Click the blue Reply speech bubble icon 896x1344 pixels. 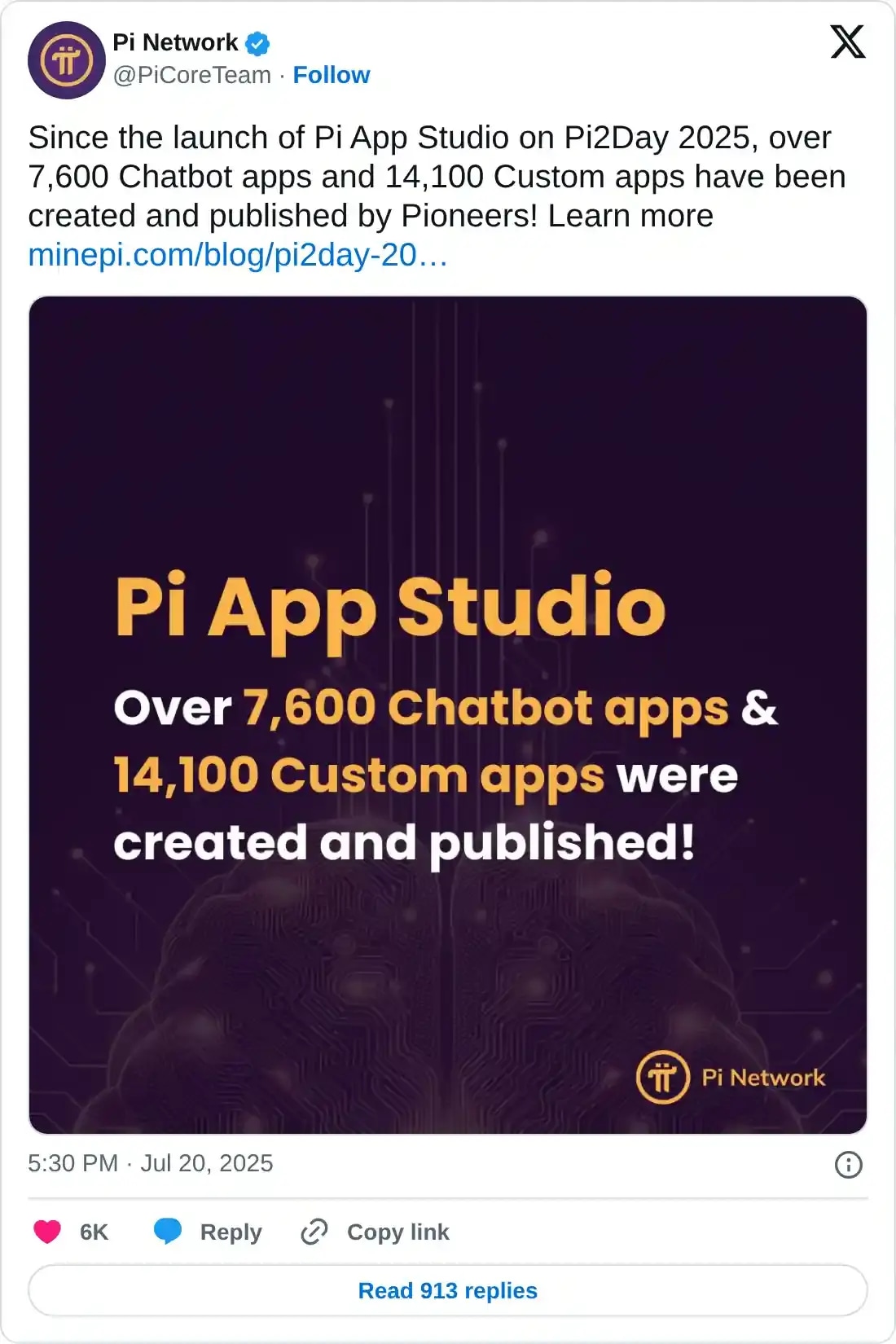pos(169,1232)
